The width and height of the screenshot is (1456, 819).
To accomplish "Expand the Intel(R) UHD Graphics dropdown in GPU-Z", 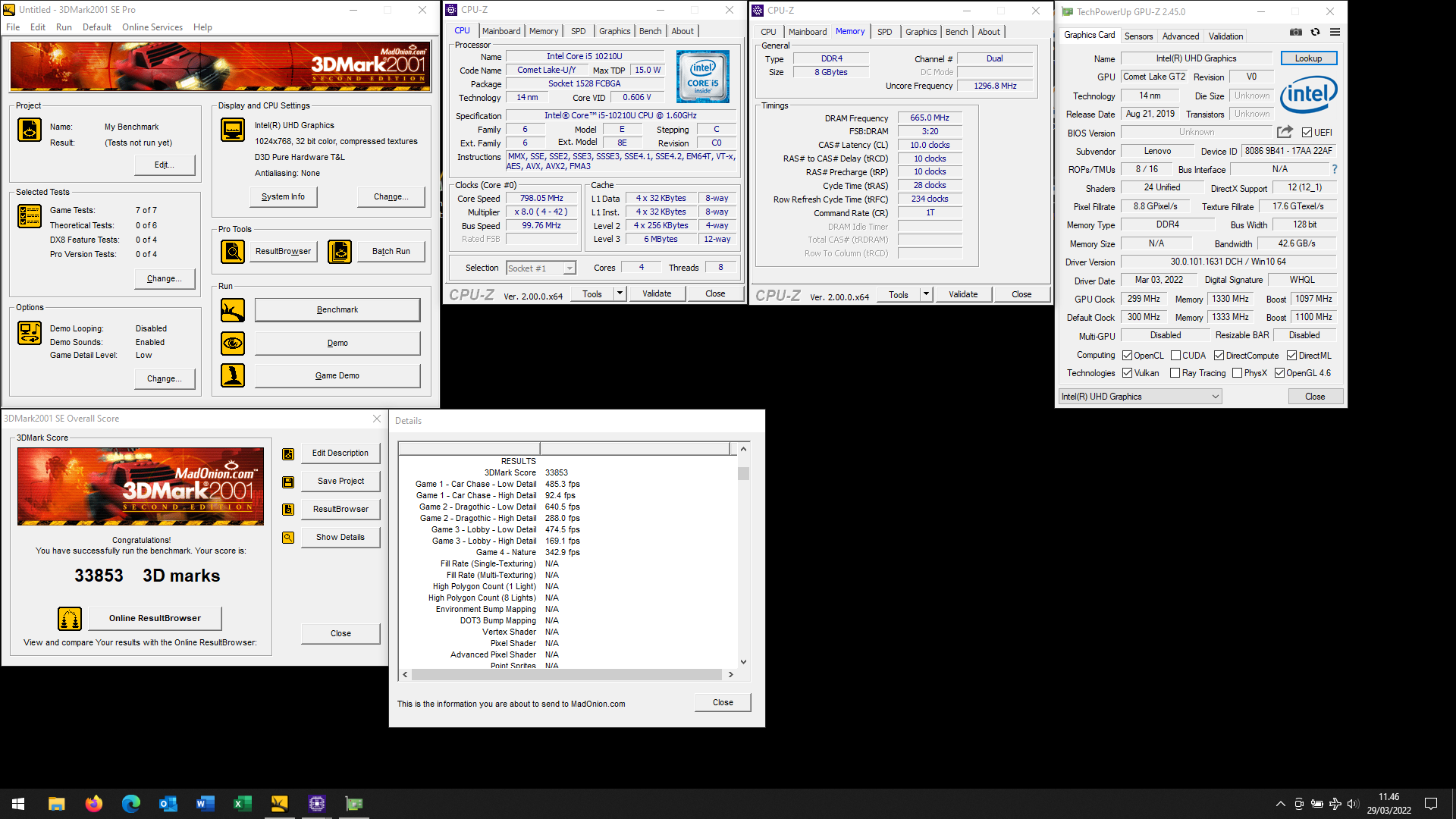I will pos(1216,397).
